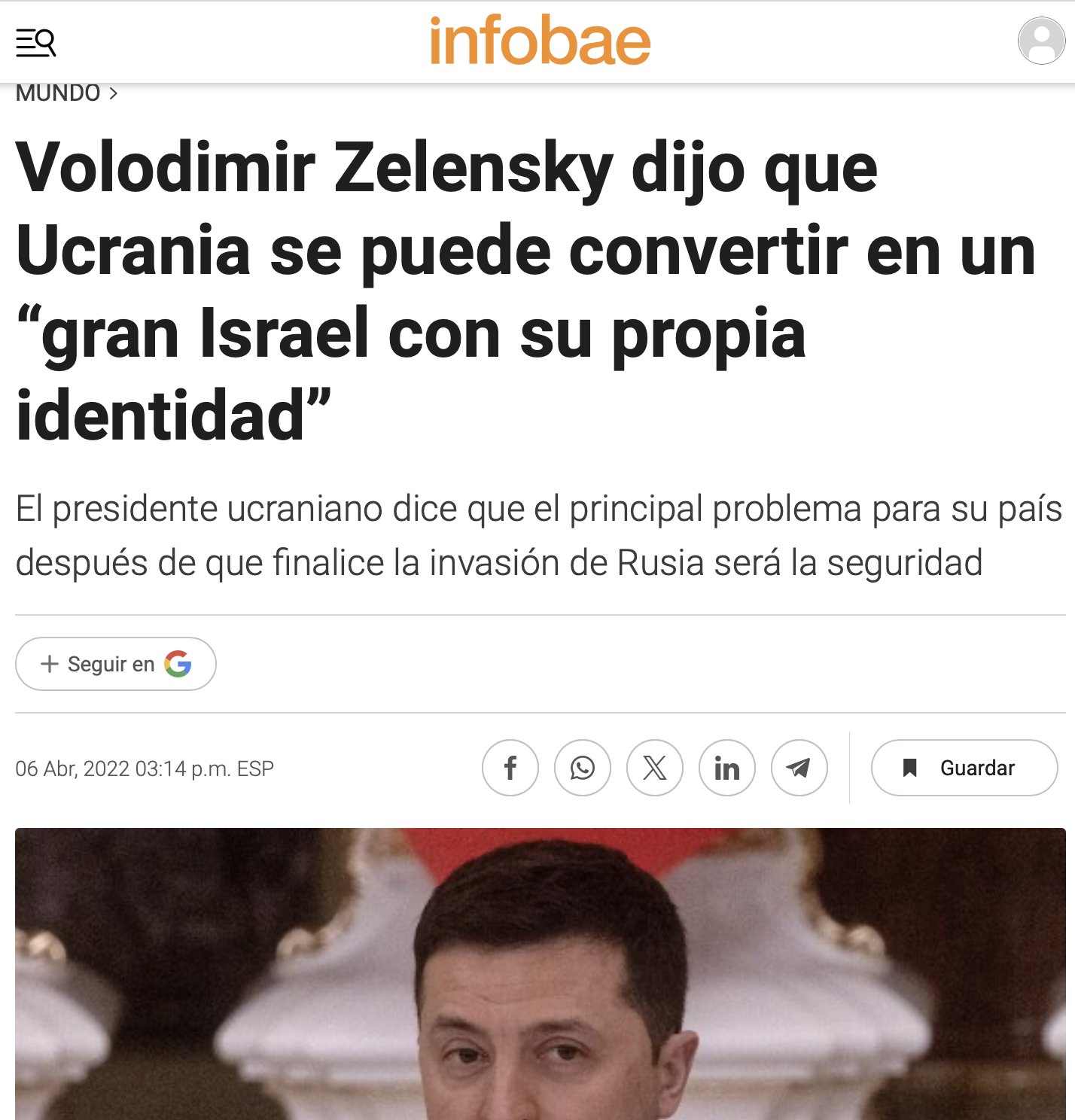Share the article on LinkedIn
The image size is (1075, 1120).
727,768
